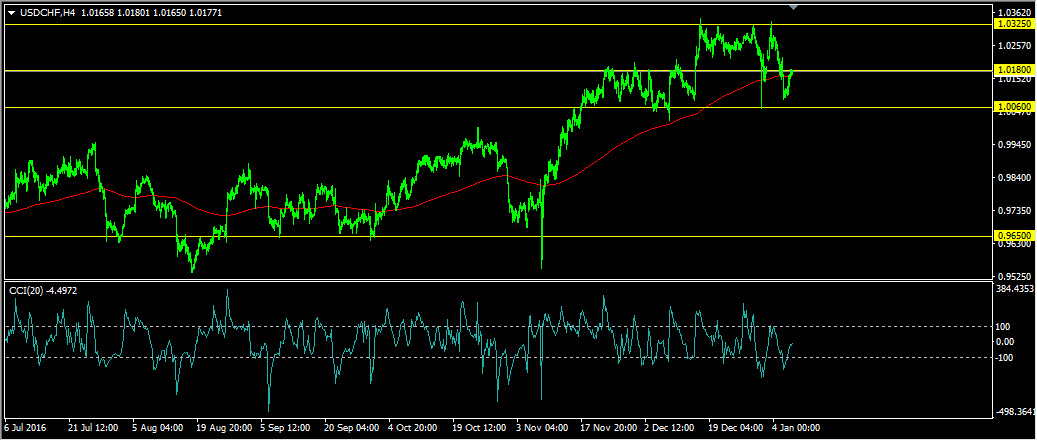The height and width of the screenshot is (441, 1037).
Task: Click the 19 Oct 12:00 time label
Action: coord(477,428)
